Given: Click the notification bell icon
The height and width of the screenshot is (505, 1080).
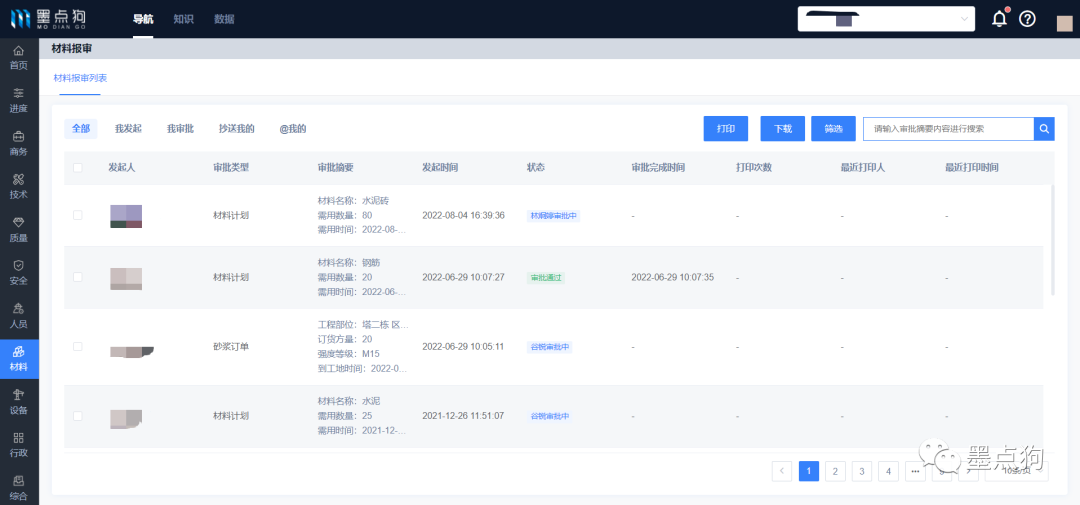Looking at the screenshot, I should pyautogui.click(x=998, y=19).
